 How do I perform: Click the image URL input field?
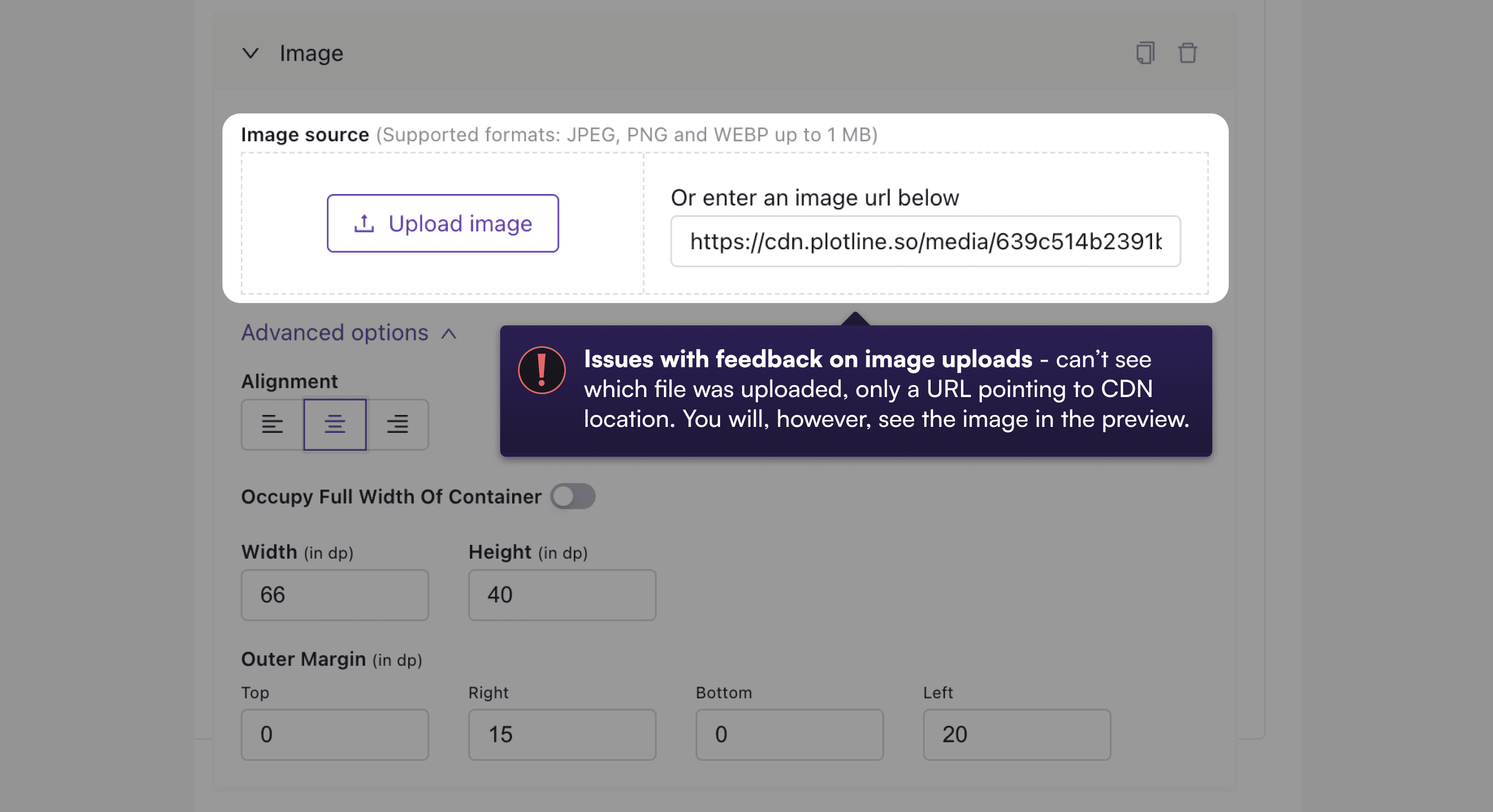pyautogui.click(x=925, y=241)
